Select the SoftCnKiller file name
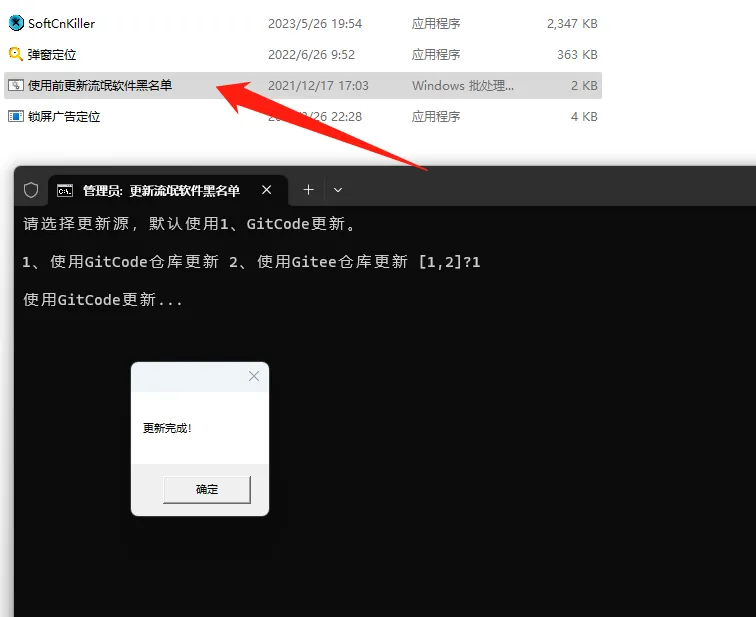The width and height of the screenshot is (756, 617). point(61,24)
